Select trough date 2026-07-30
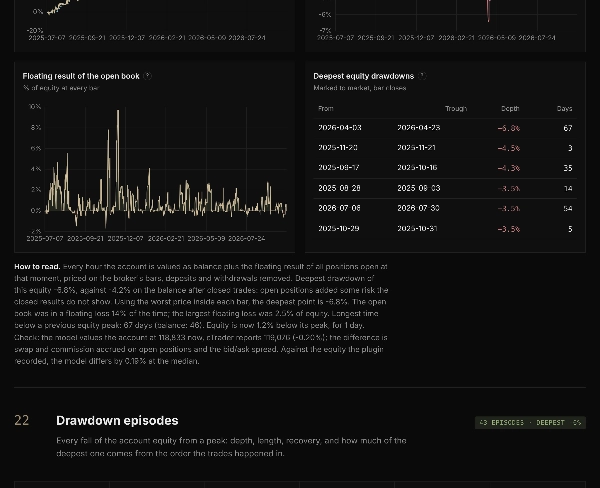This screenshot has width=600, height=488. (x=418, y=208)
